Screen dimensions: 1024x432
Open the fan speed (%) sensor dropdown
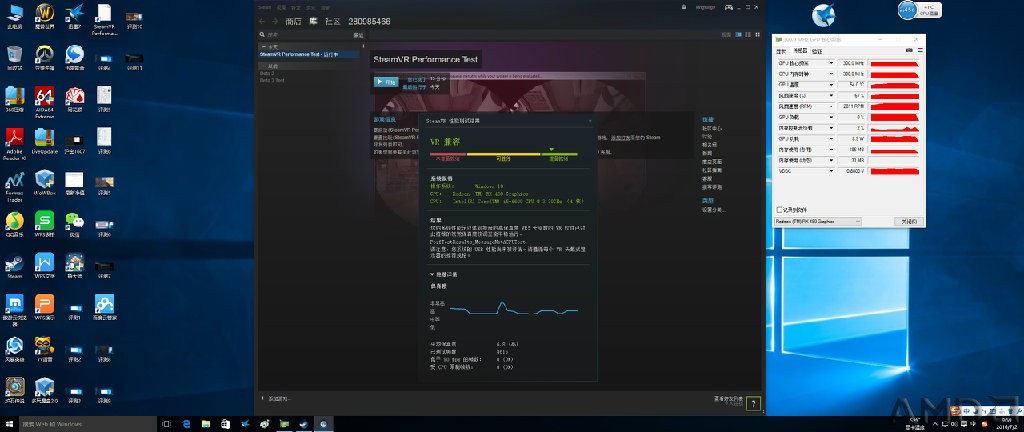click(831, 95)
